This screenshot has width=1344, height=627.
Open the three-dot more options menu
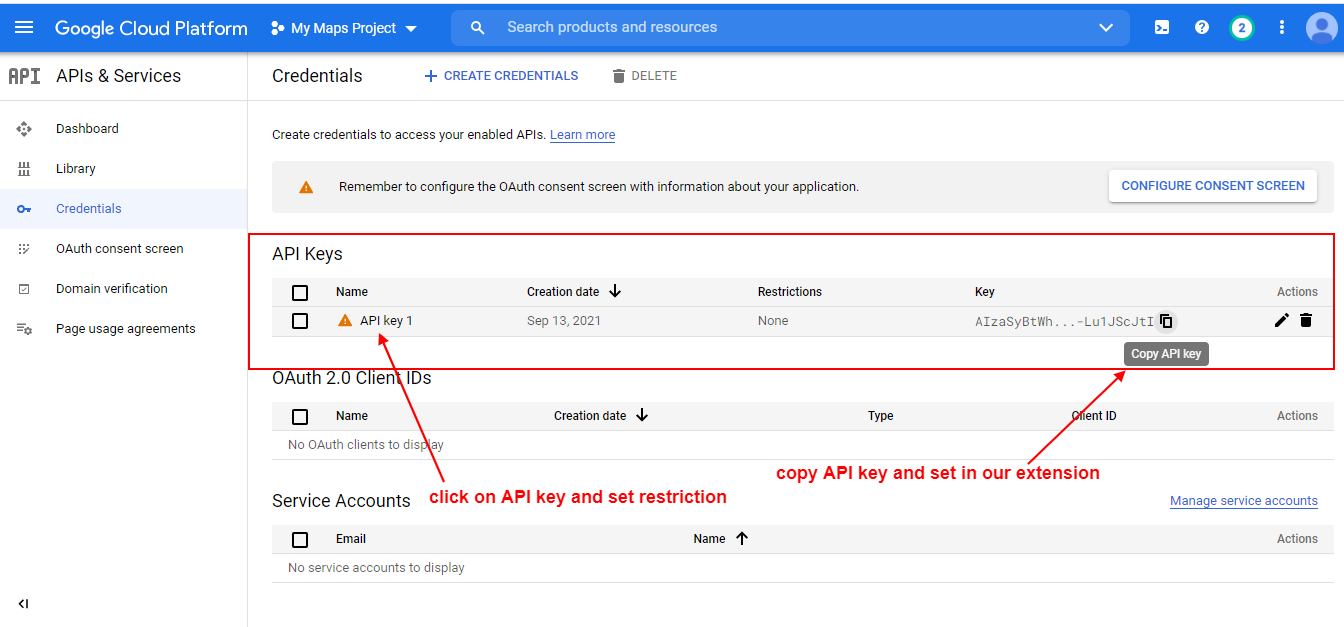pyautogui.click(x=1282, y=27)
